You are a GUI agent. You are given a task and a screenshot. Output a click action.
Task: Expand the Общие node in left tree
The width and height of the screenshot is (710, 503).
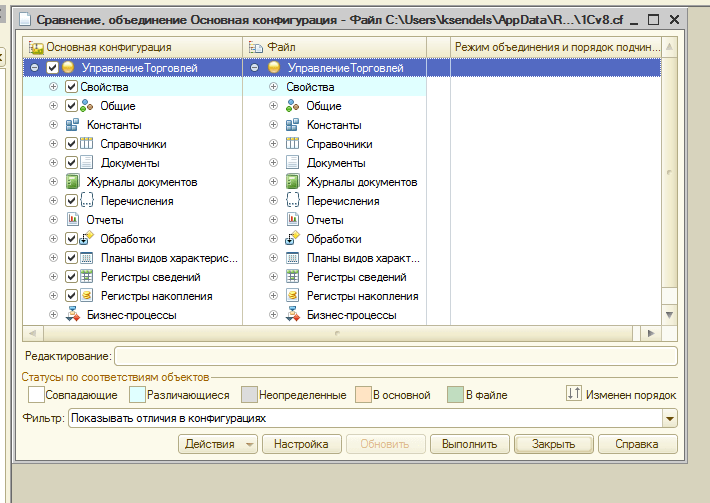53,106
